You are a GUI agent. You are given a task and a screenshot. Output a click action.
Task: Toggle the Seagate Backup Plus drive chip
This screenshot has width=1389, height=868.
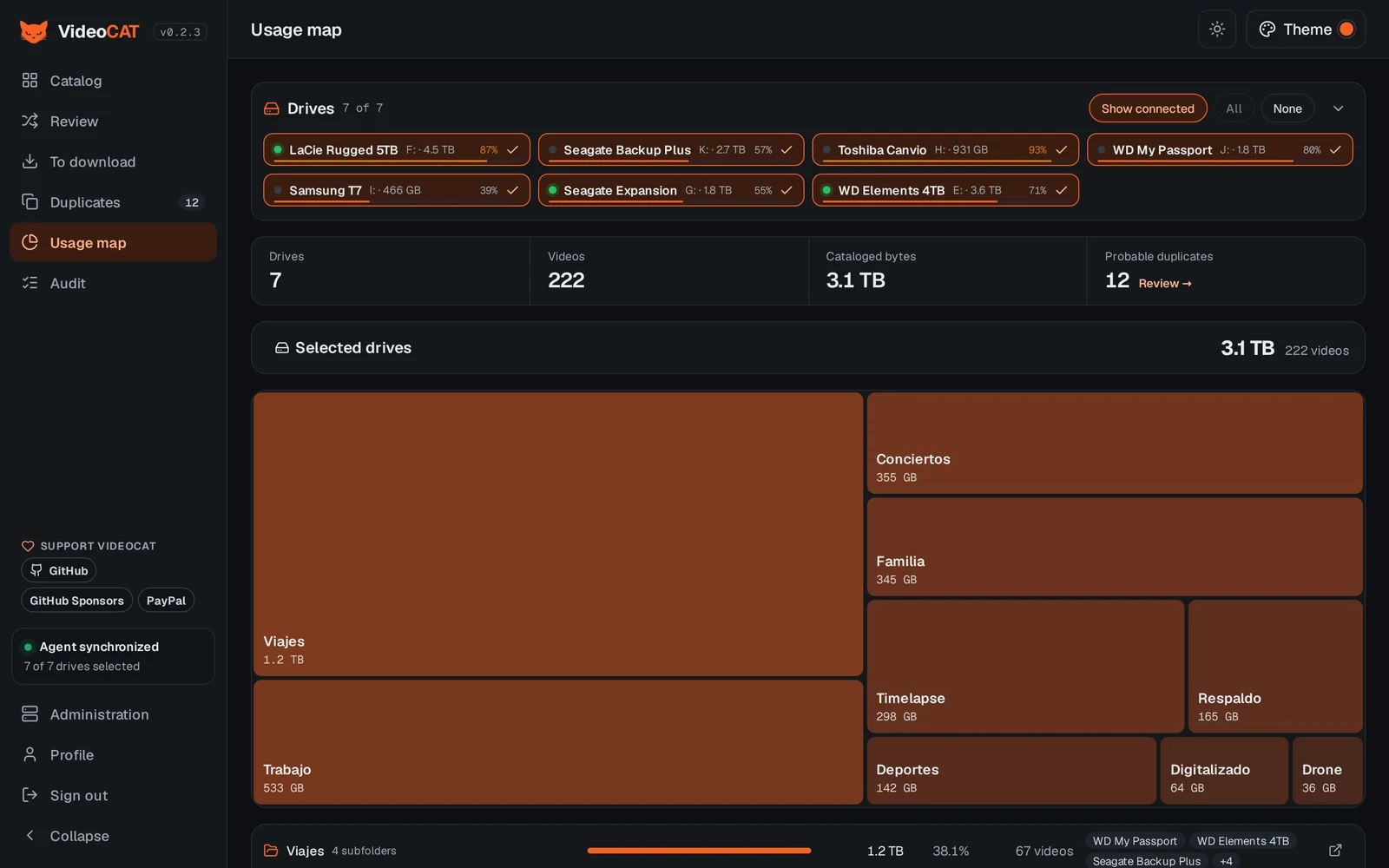click(671, 149)
